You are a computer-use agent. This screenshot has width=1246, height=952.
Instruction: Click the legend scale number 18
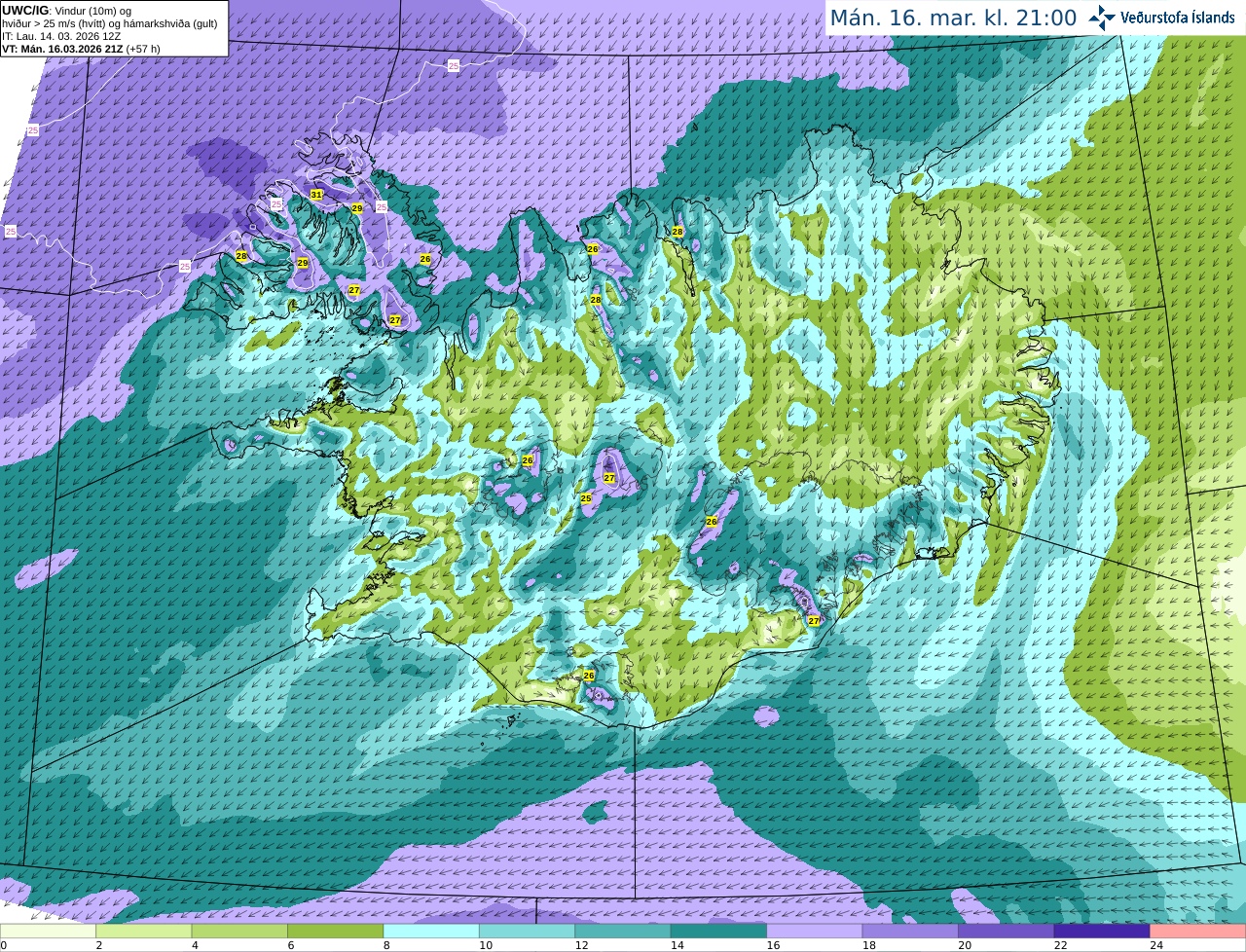869,945
